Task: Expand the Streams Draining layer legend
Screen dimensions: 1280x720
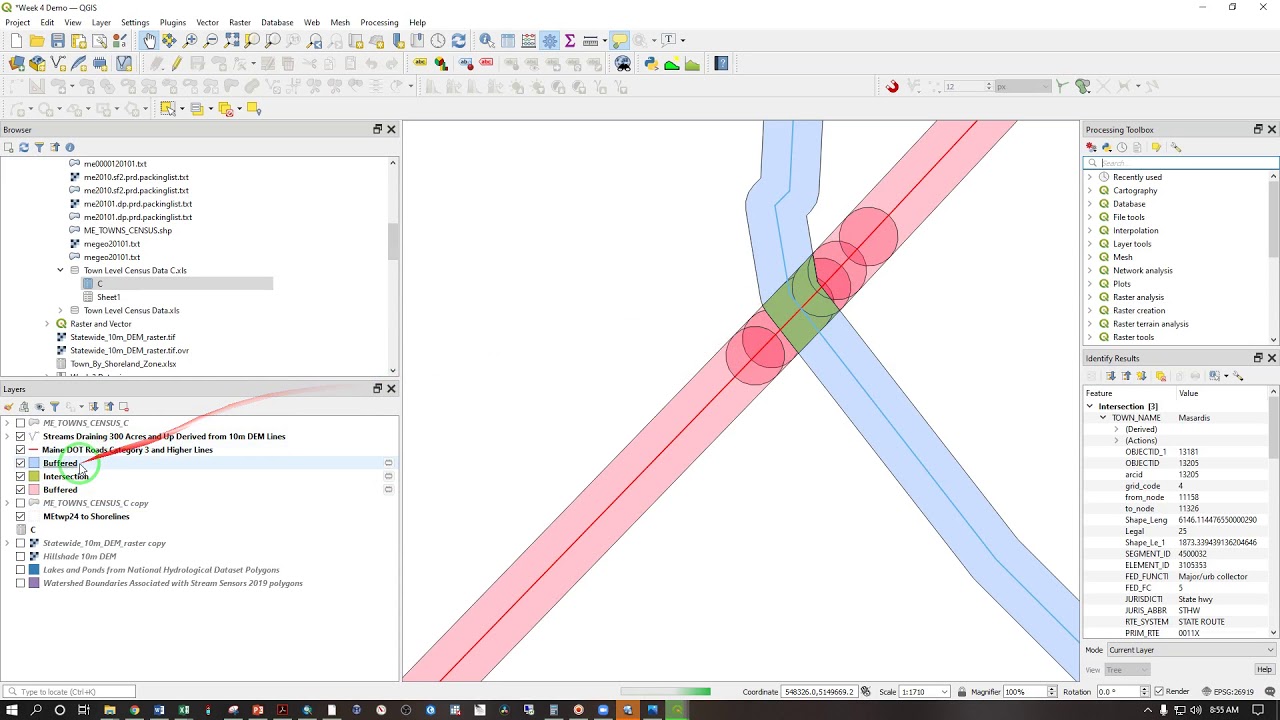Action: click(8, 436)
